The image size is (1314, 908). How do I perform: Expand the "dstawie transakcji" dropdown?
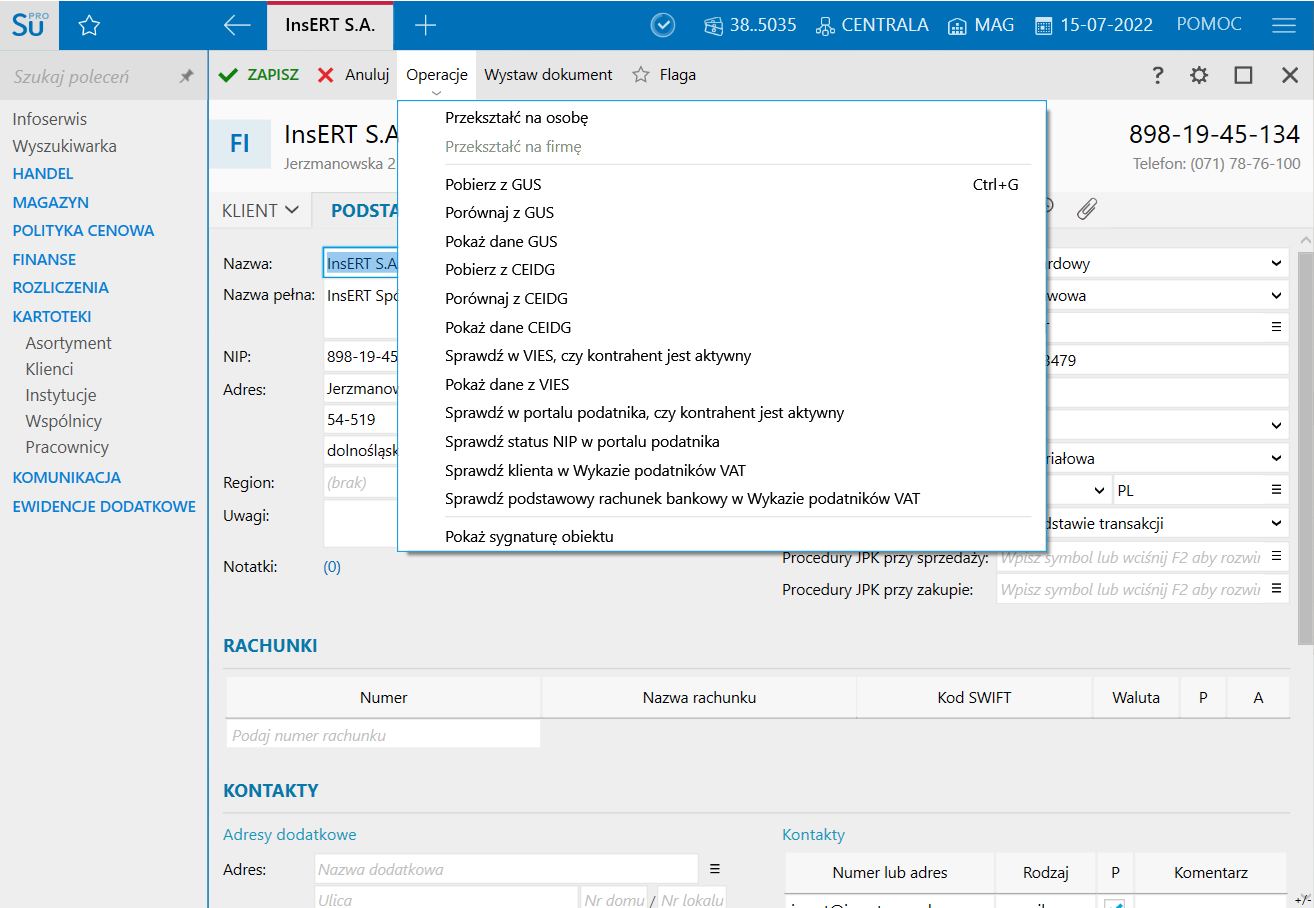click(x=1276, y=523)
